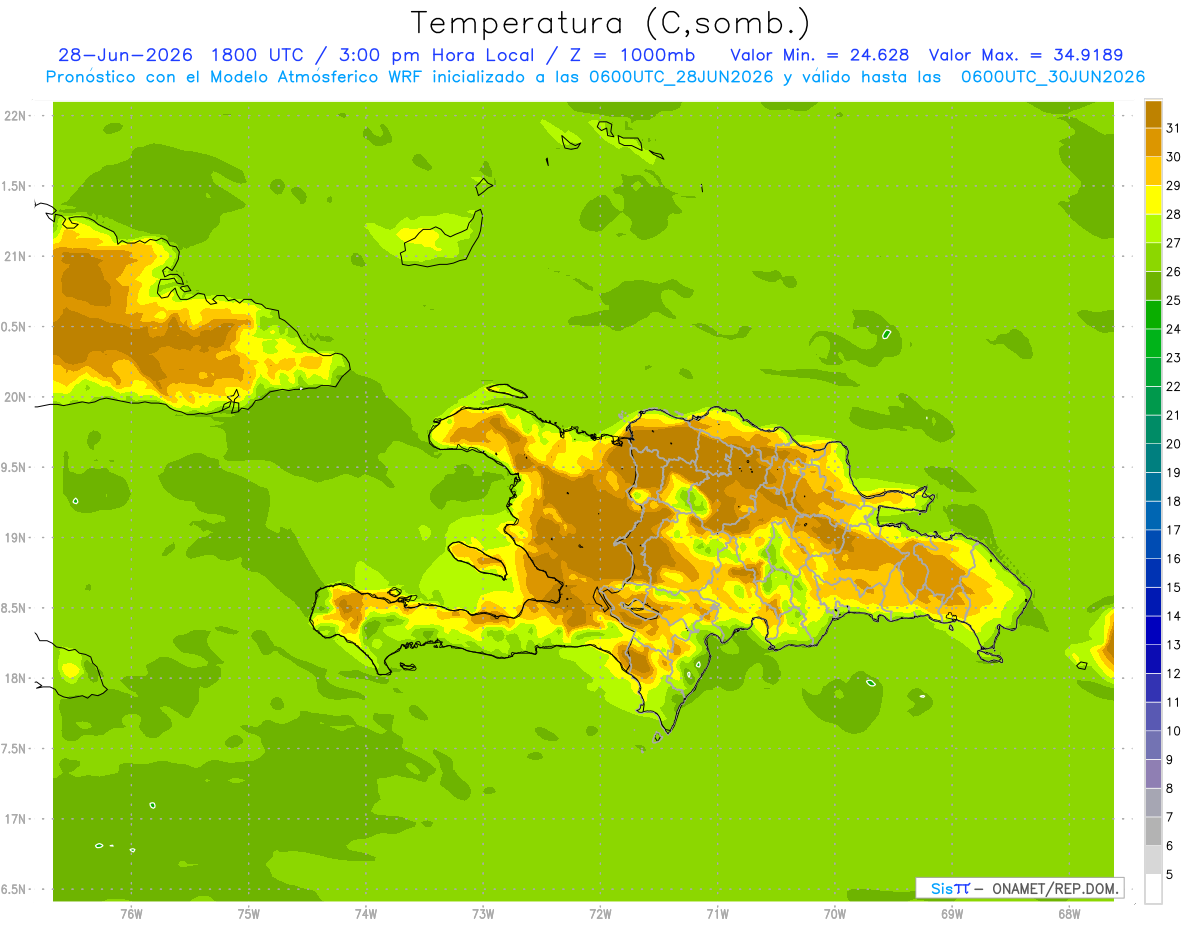Click the '74W' longitude axis label
Screen dimensions: 1200x927
(x=366, y=913)
